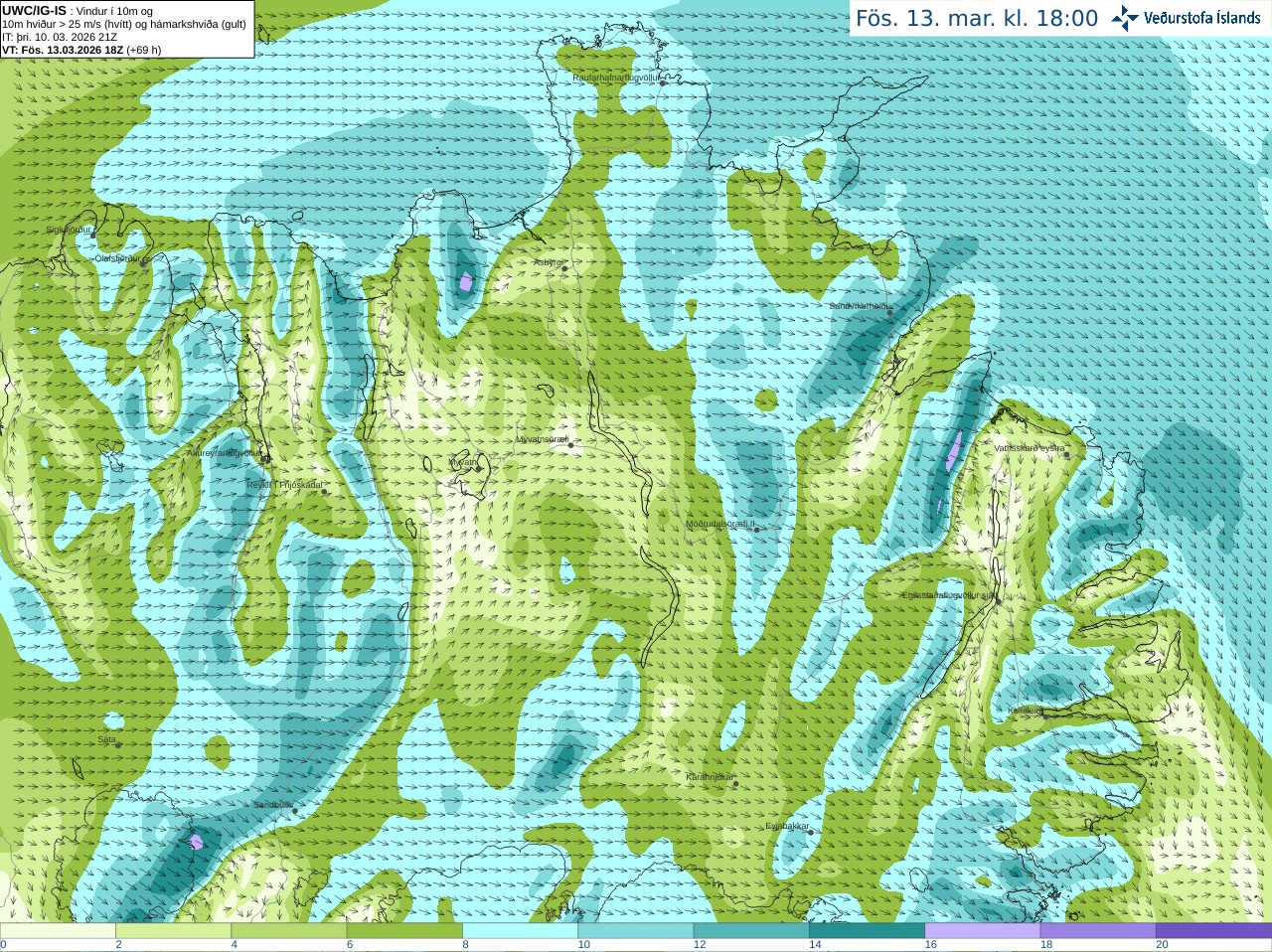Pick the 8–10 m/s pale cyan legend swatch
The height and width of the screenshot is (952, 1272).
pyautogui.click(x=520, y=931)
